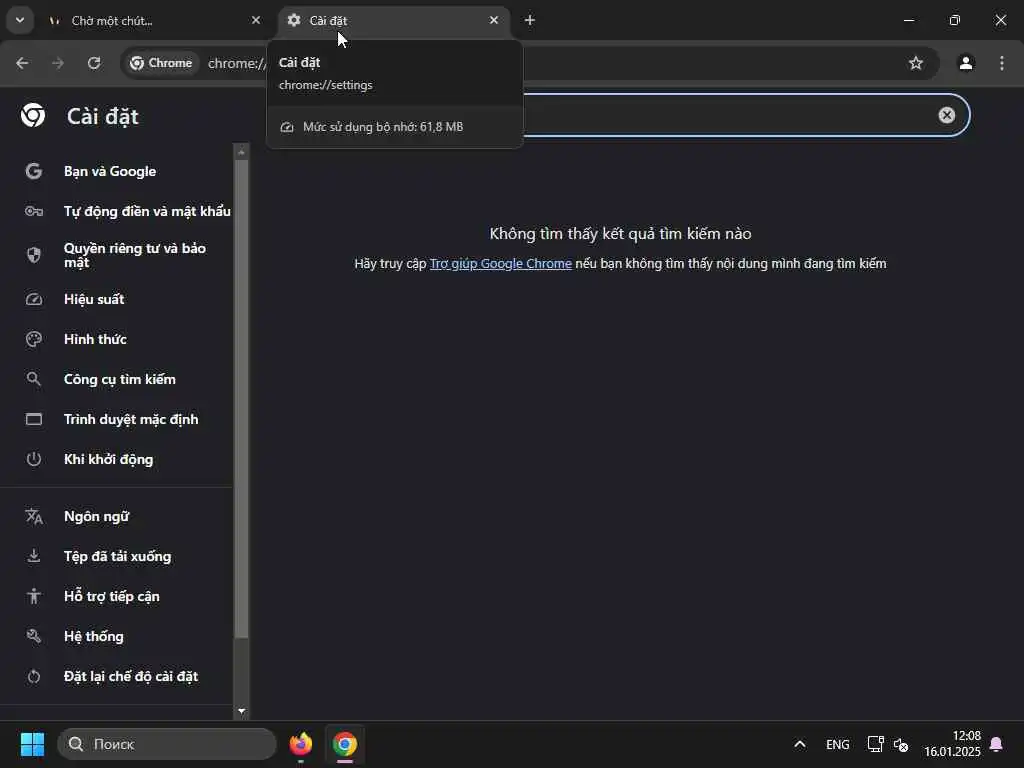Click the wrench system icon
This screenshot has height=768, width=1024.
pyautogui.click(x=33, y=636)
